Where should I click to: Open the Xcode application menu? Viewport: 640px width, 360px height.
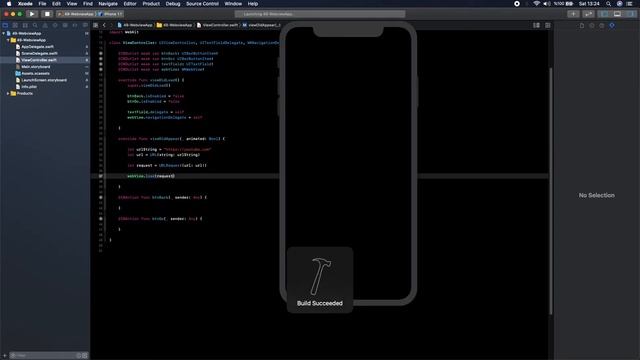(25, 4)
